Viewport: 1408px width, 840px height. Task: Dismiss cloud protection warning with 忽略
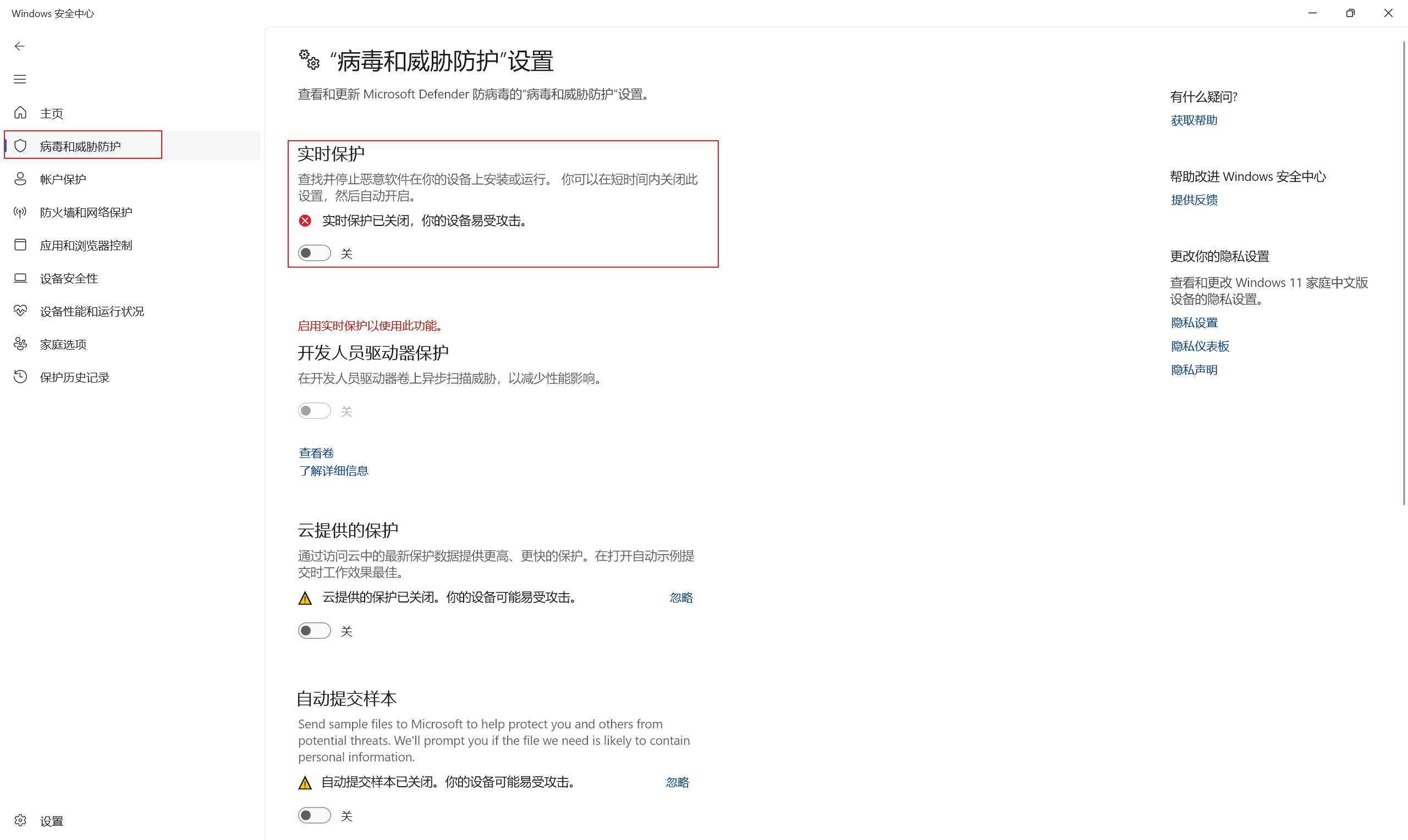681,598
